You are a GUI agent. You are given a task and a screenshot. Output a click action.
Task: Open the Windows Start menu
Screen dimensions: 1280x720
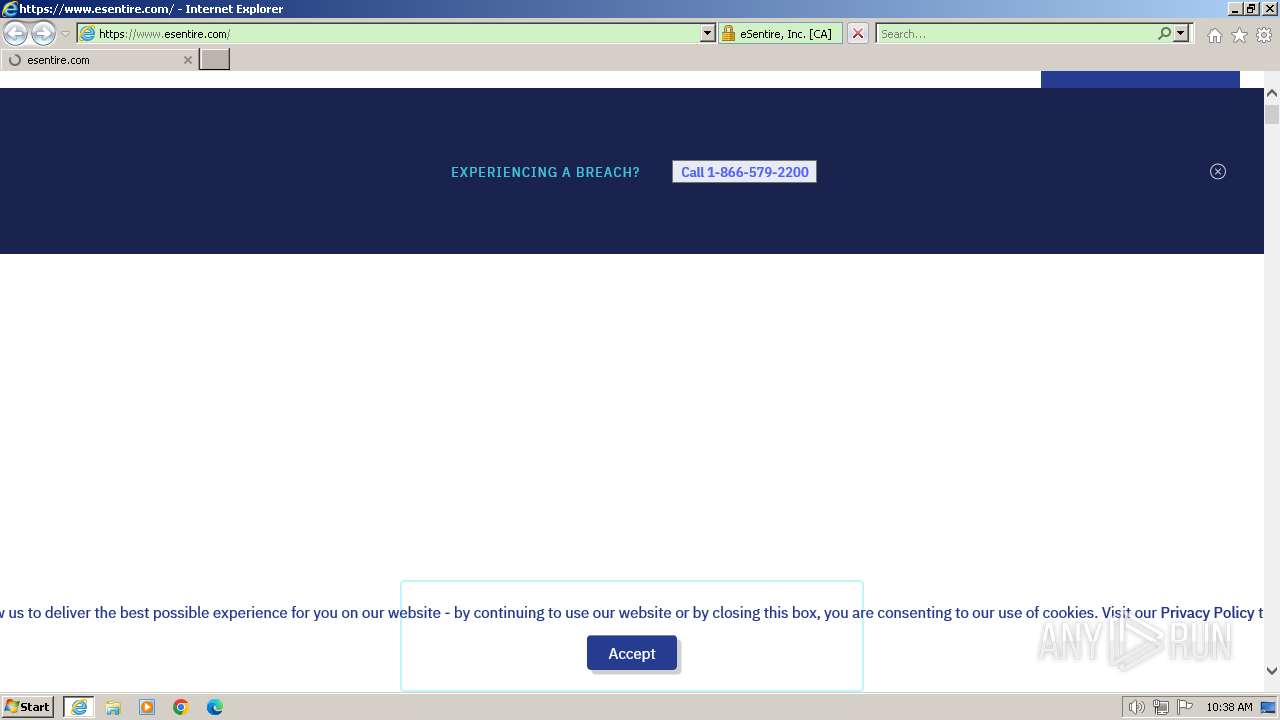click(28, 707)
